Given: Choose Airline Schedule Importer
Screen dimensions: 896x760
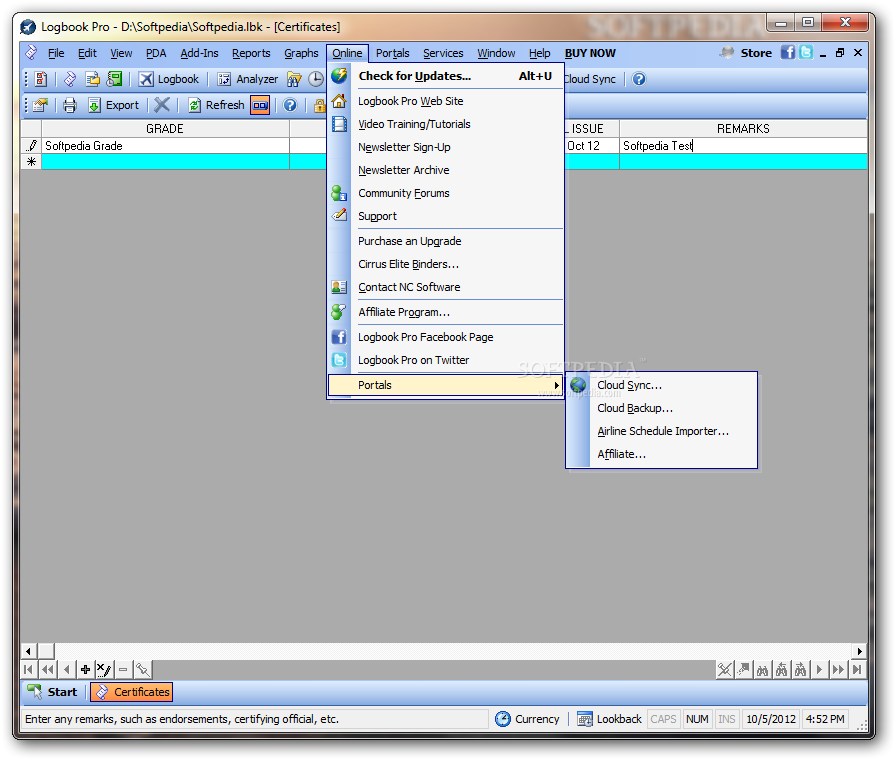Looking at the screenshot, I should click(x=662, y=431).
